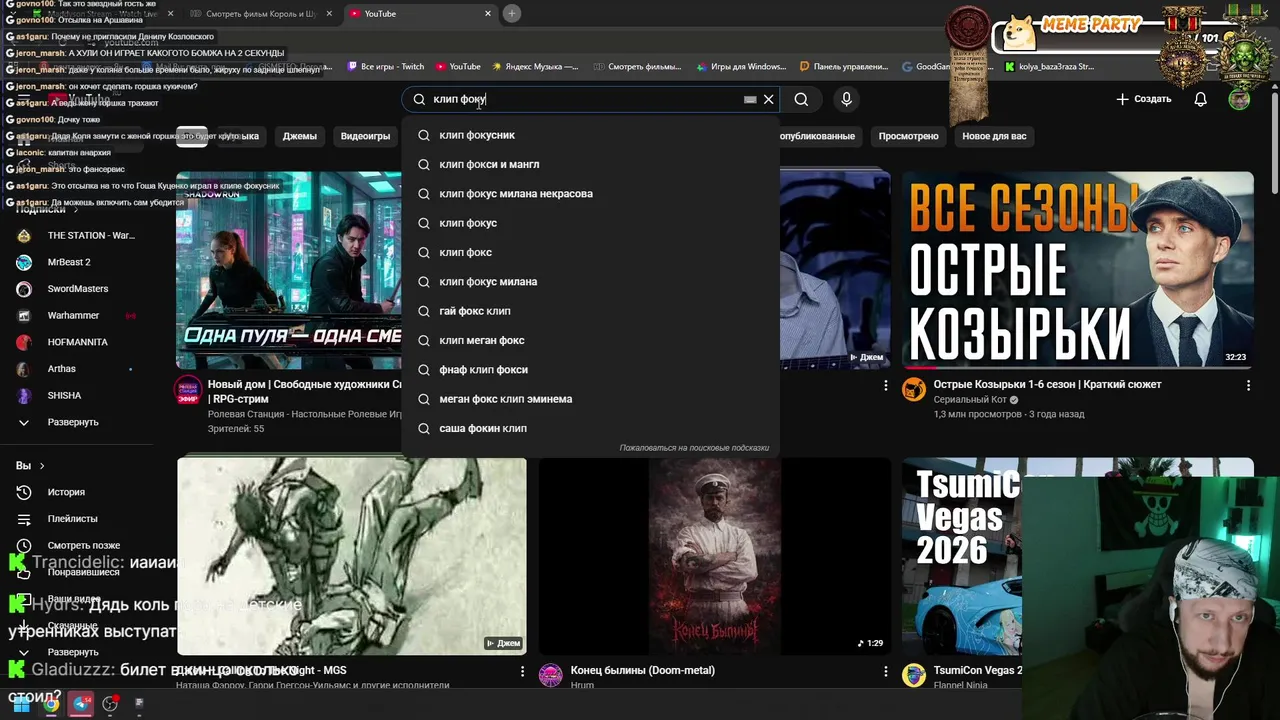The width and height of the screenshot is (1280, 720).
Task: Select suggestion "клип фокси и мангл"
Action: 590,164
